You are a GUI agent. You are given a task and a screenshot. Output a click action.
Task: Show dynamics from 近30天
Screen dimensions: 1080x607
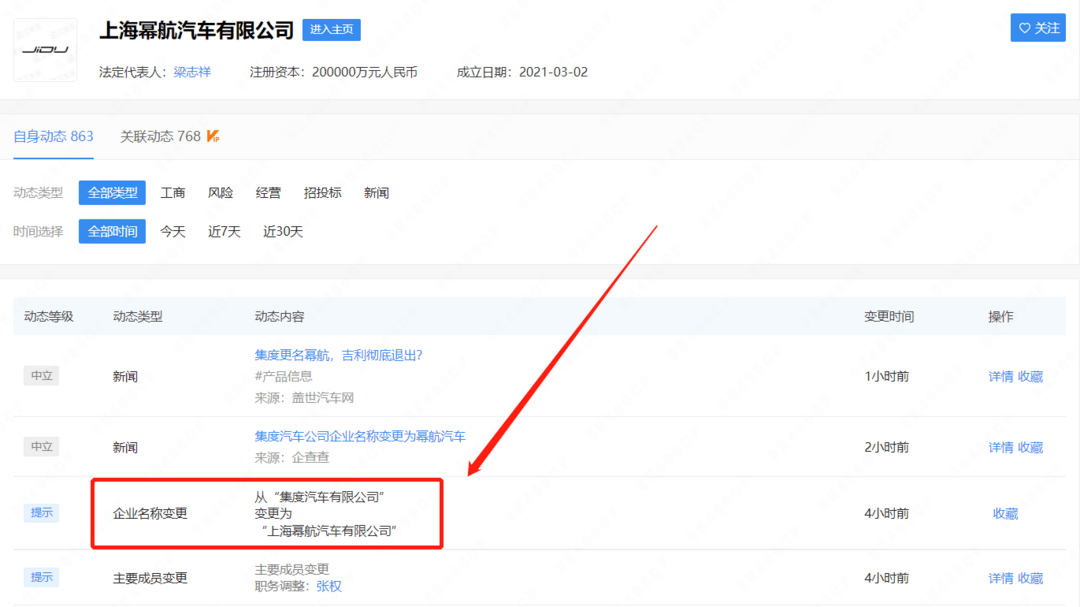point(282,232)
